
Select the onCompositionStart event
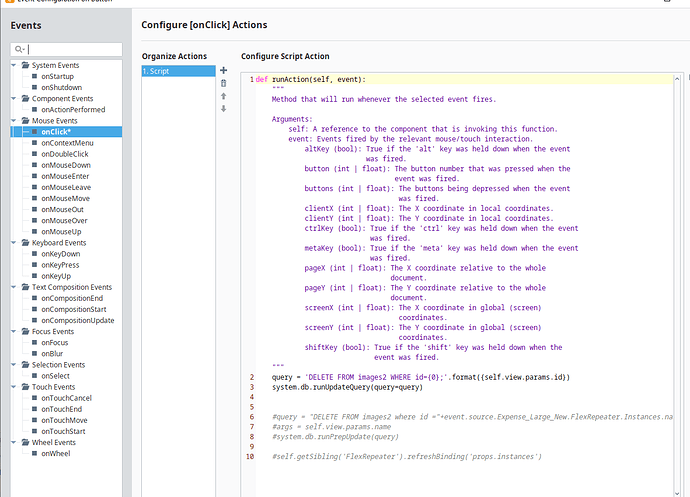click(x=73, y=309)
